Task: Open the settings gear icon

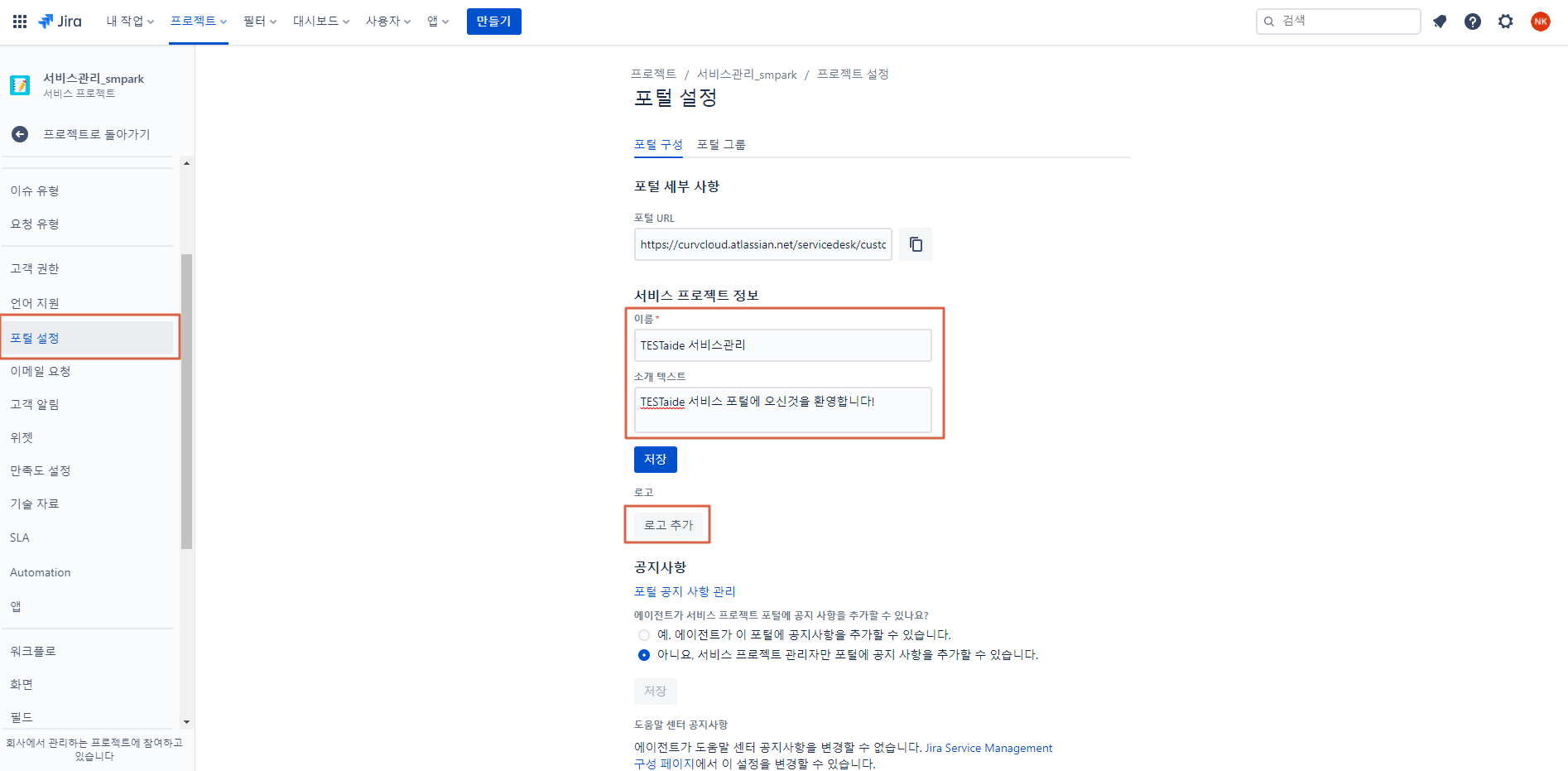Action: [x=1505, y=22]
